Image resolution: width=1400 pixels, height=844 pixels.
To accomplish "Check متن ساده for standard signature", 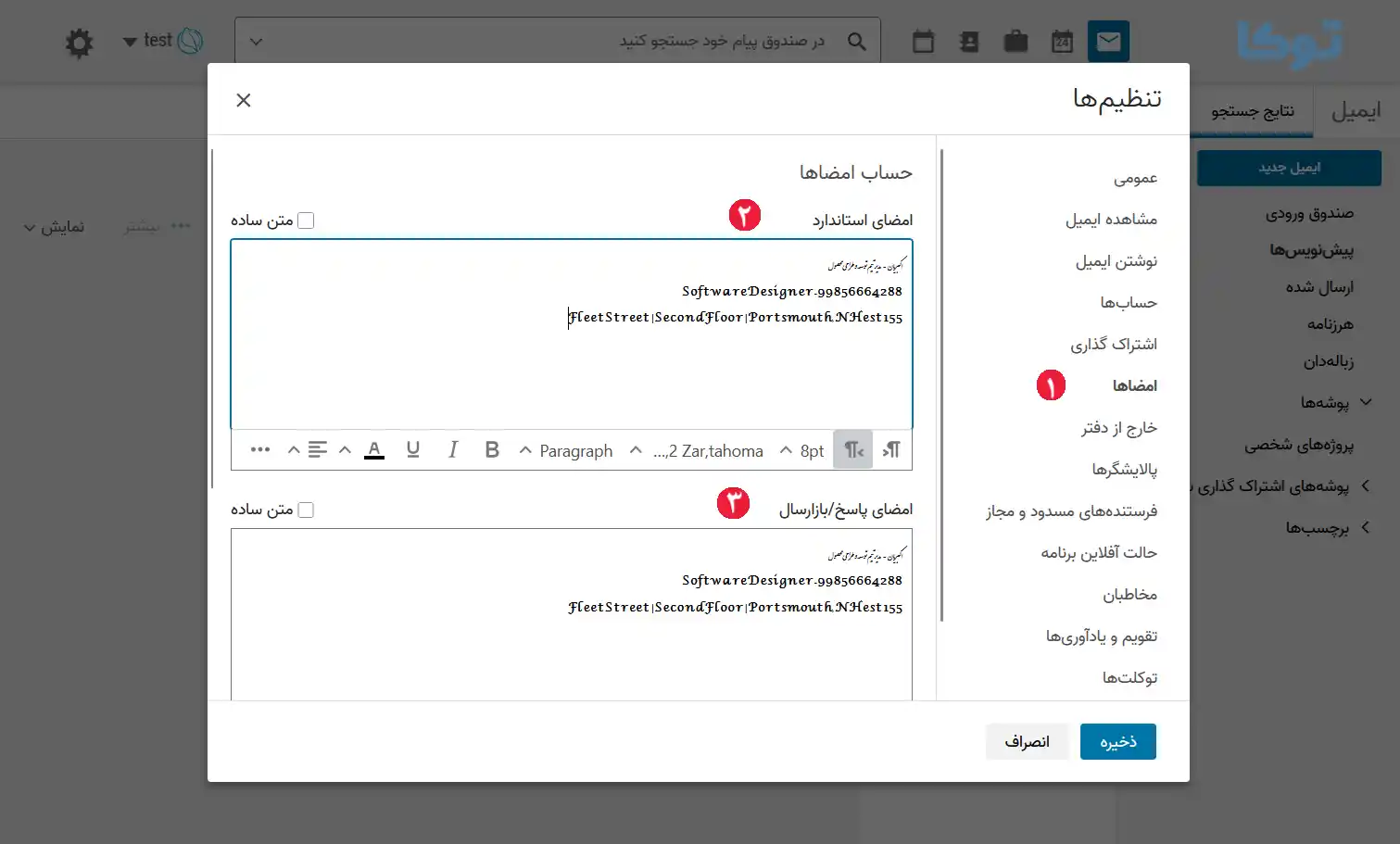I will pos(306,220).
